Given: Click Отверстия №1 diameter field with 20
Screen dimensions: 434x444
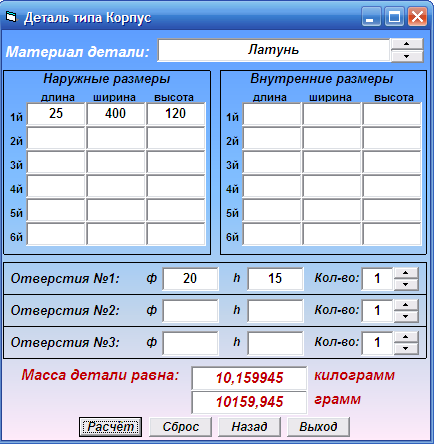Looking at the screenshot, I should coord(190,278).
